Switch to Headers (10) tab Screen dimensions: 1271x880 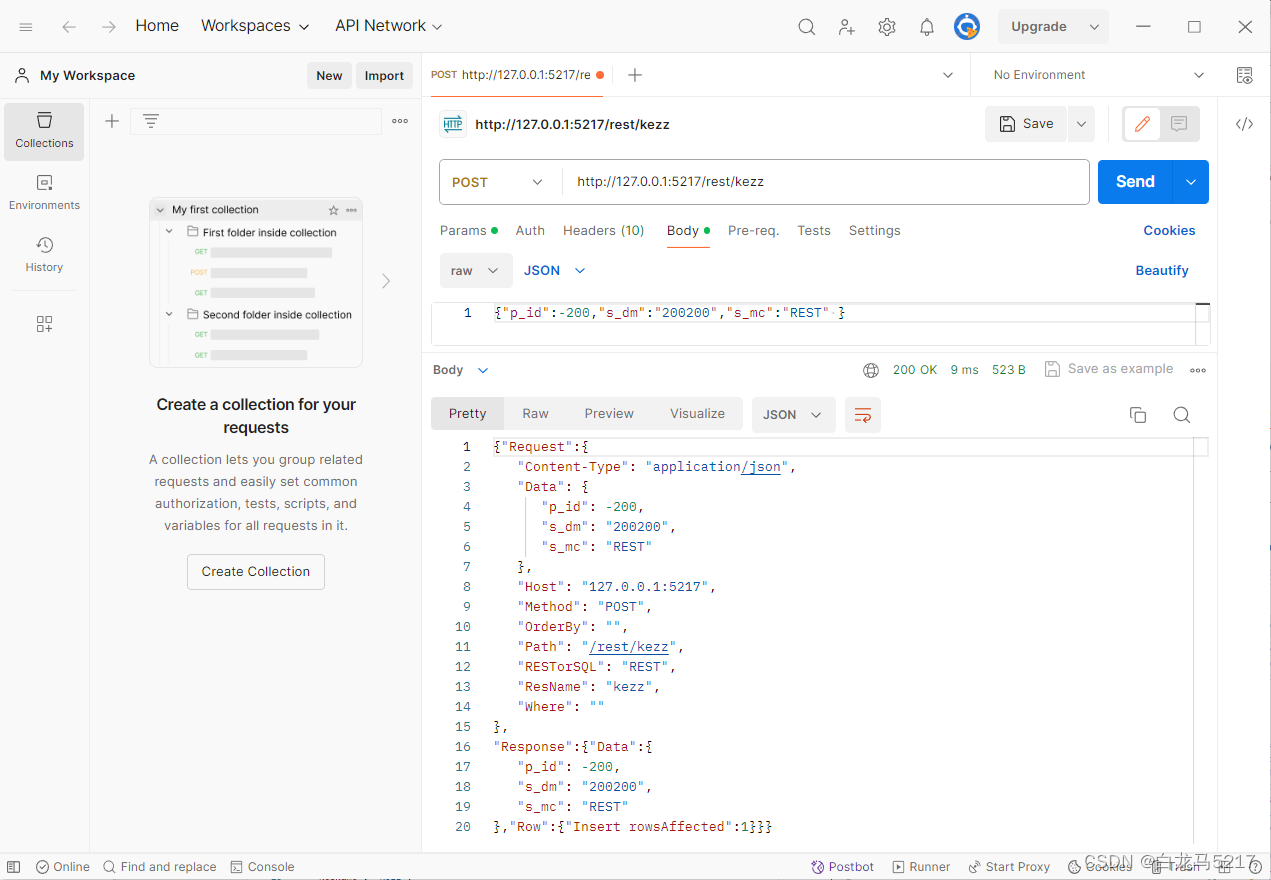click(604, 230)
